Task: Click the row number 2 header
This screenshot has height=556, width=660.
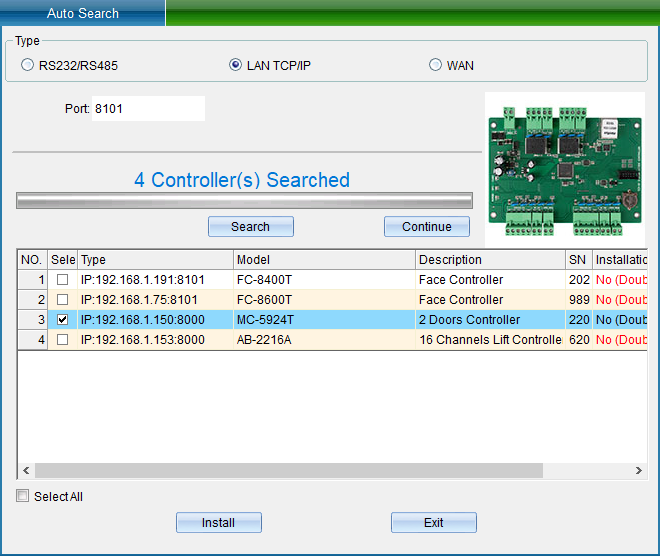Action: point(32,300)
